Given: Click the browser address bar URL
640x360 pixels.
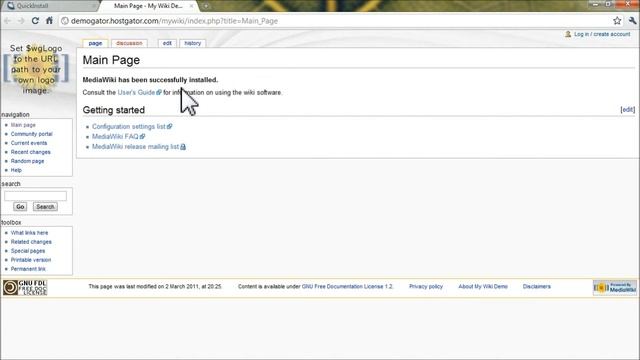Looking at the screenshot, I should click(x=174, y=21).
